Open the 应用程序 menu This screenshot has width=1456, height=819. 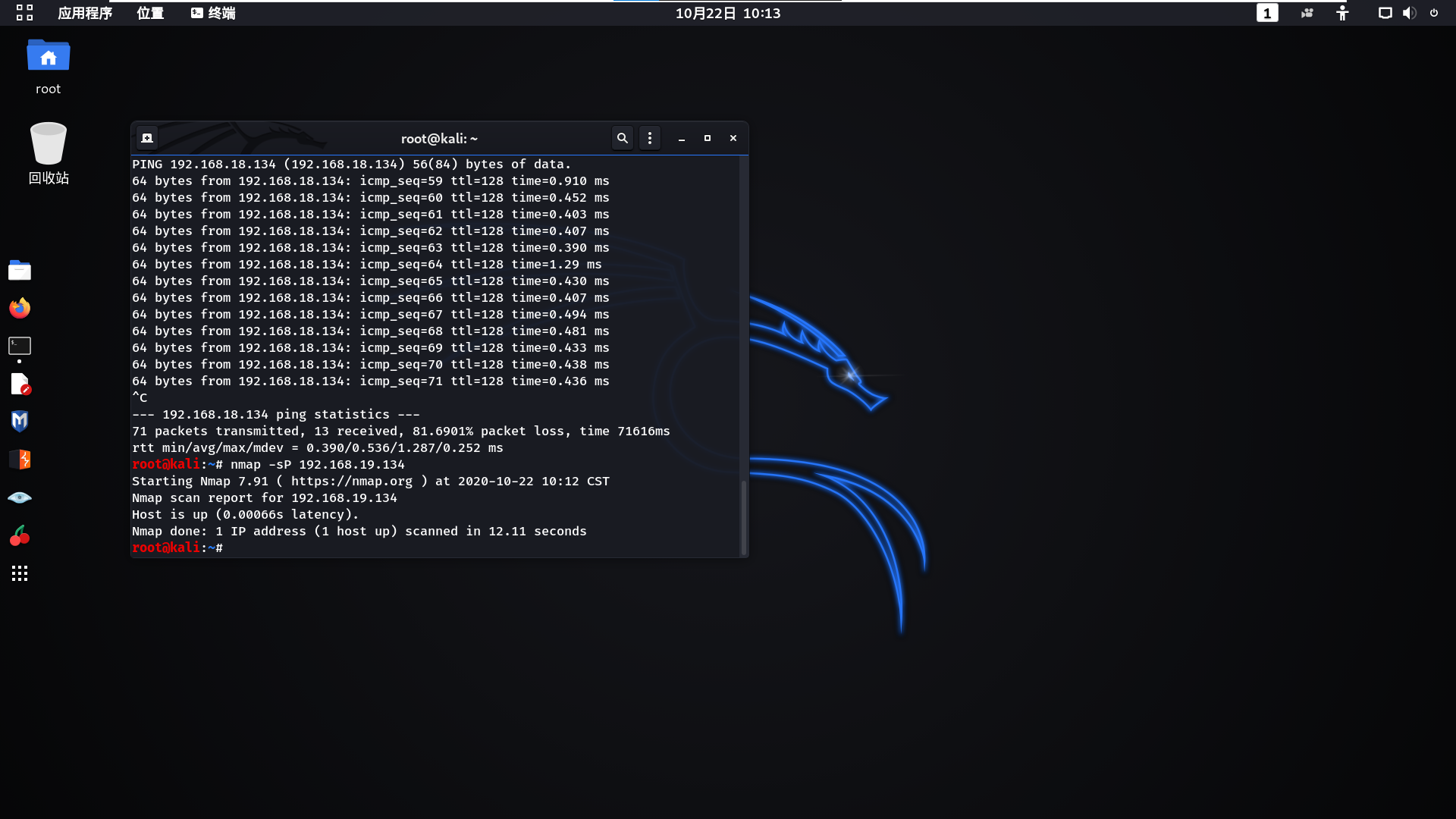[84, 13]
